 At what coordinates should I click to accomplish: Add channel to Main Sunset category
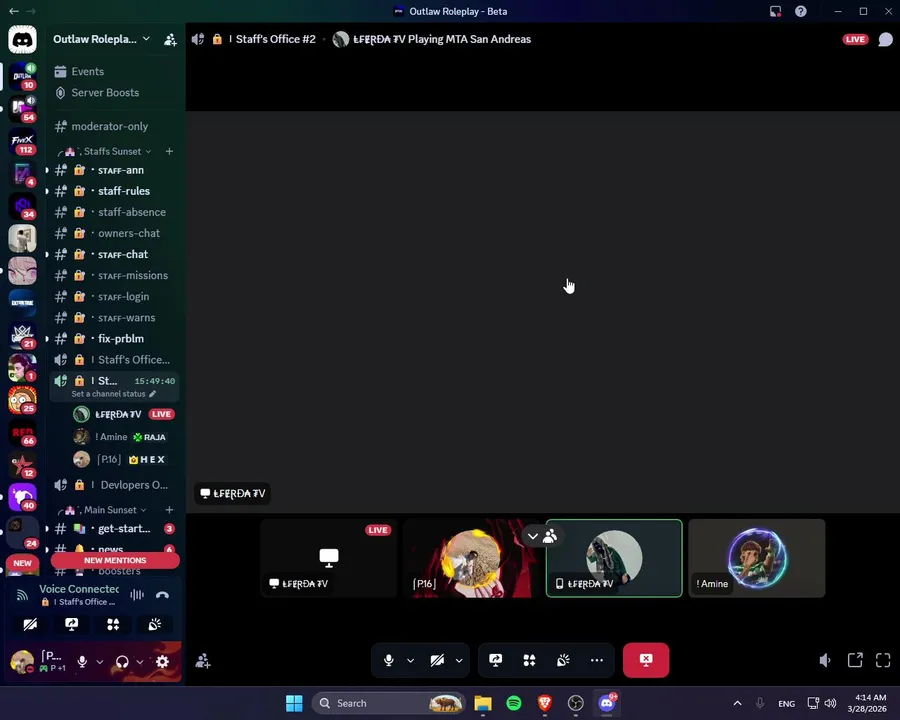coord(169,510)
